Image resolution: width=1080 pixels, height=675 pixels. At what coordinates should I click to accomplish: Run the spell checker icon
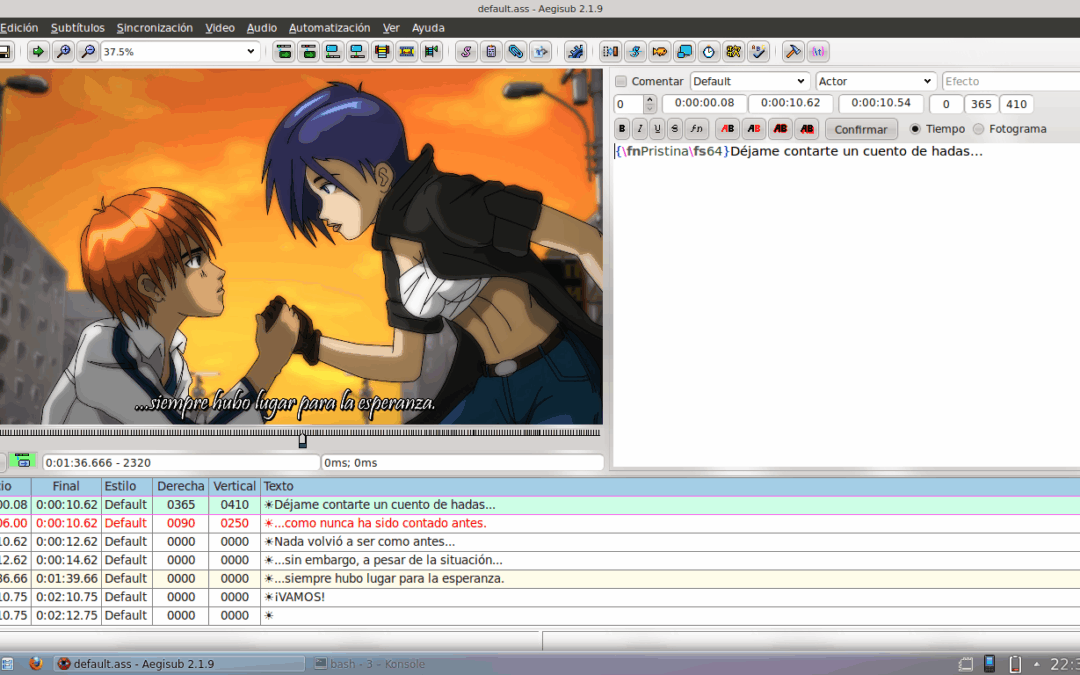point(758,52)
